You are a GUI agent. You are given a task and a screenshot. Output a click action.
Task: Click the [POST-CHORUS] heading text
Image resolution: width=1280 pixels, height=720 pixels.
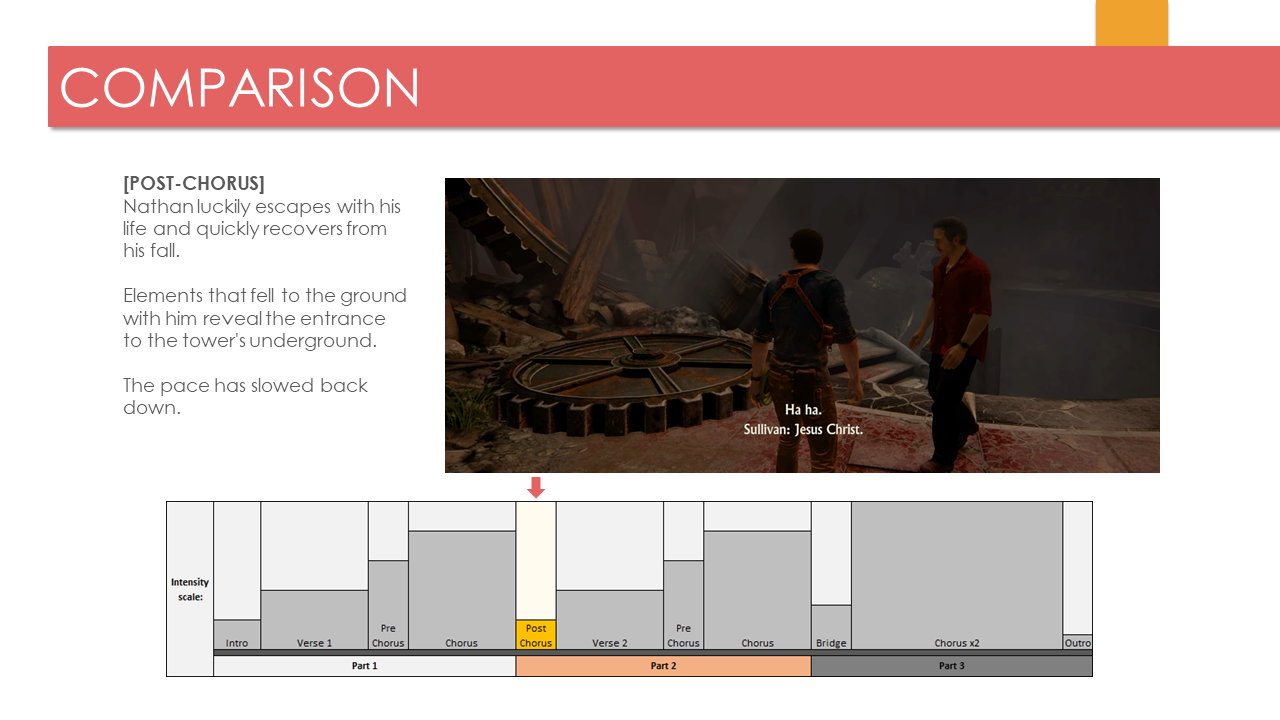pos(194,184)
